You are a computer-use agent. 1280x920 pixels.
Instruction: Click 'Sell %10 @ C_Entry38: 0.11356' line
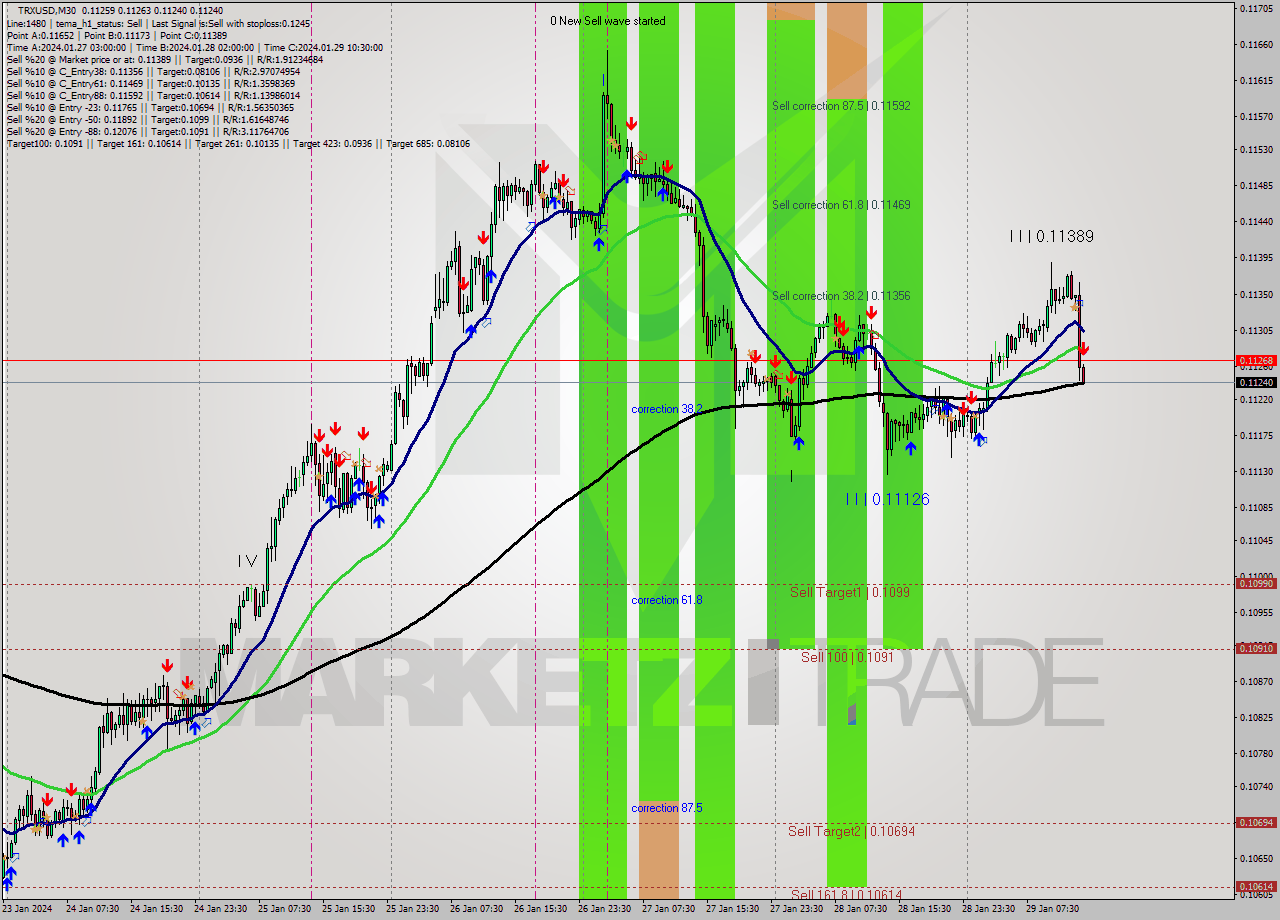pyautogui.click(x=153, y=71)
